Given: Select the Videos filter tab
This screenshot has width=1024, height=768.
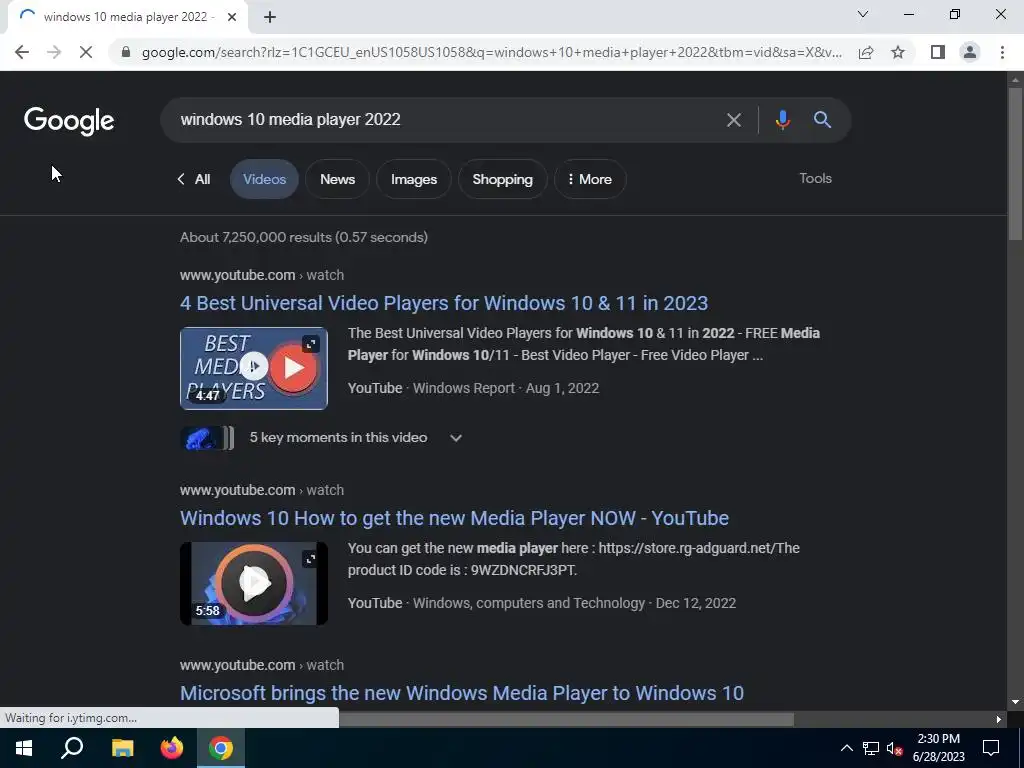Looking at the screenshot, I should 264,179.
